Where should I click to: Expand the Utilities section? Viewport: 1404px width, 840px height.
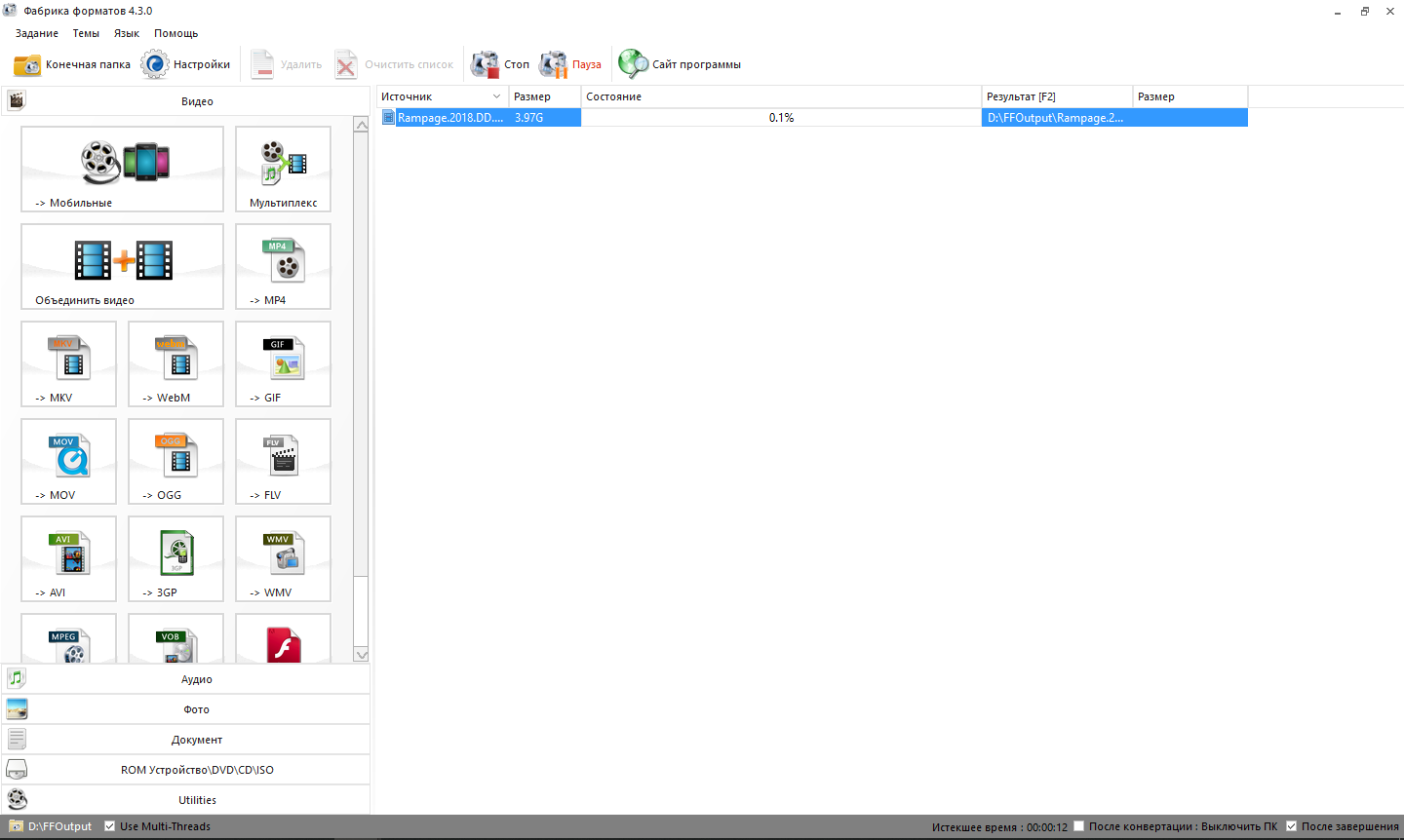coord(185,800)
